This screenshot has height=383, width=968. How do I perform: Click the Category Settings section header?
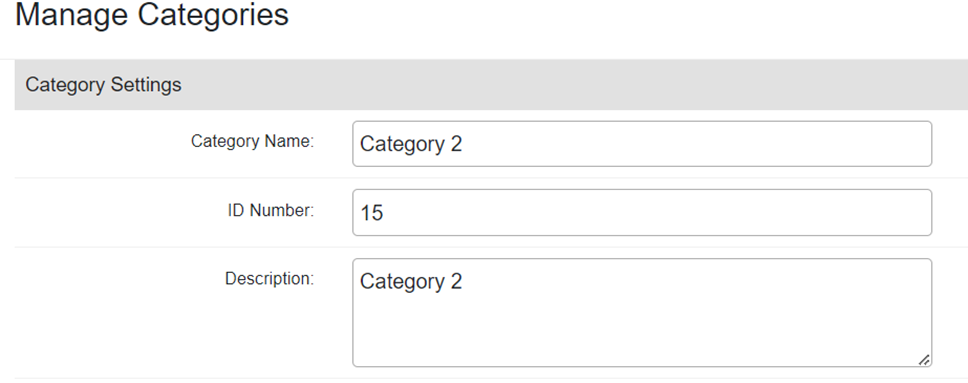(491, 85)
